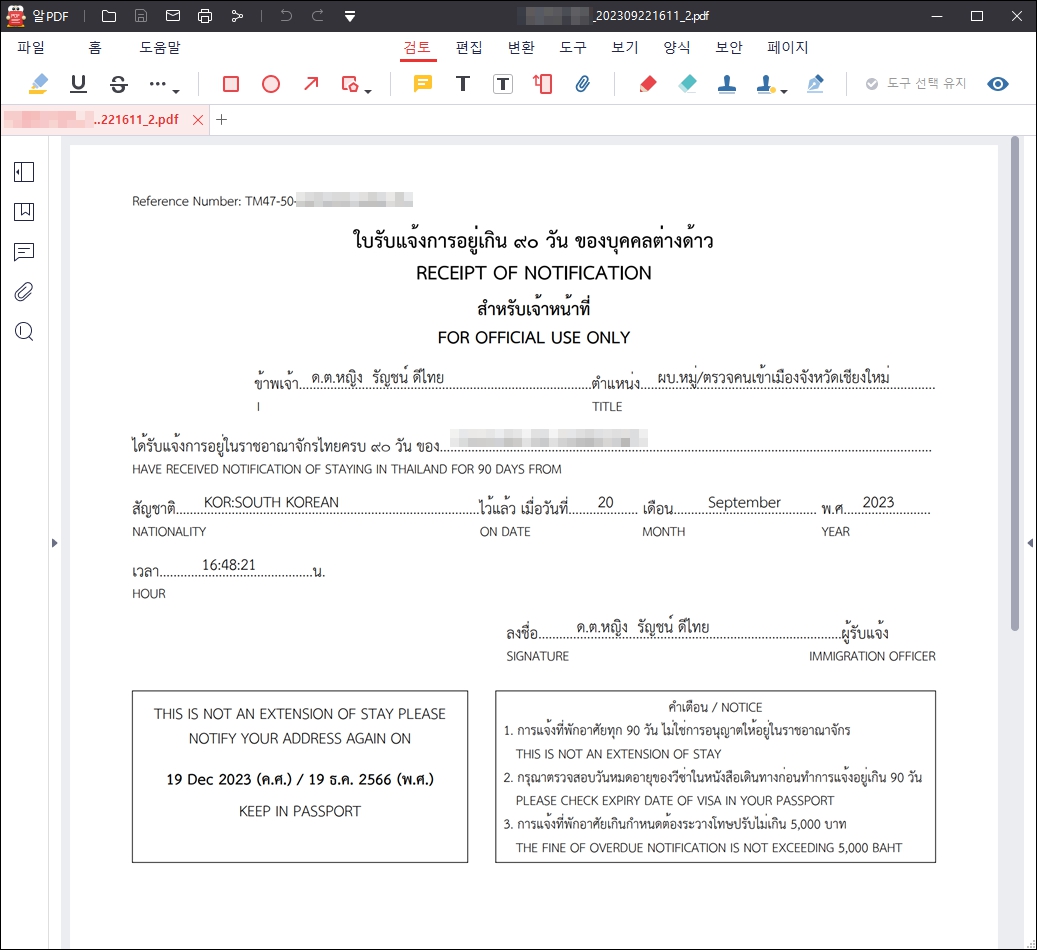
Task: Switch to the 변환 tab
Action: [521, 48]
